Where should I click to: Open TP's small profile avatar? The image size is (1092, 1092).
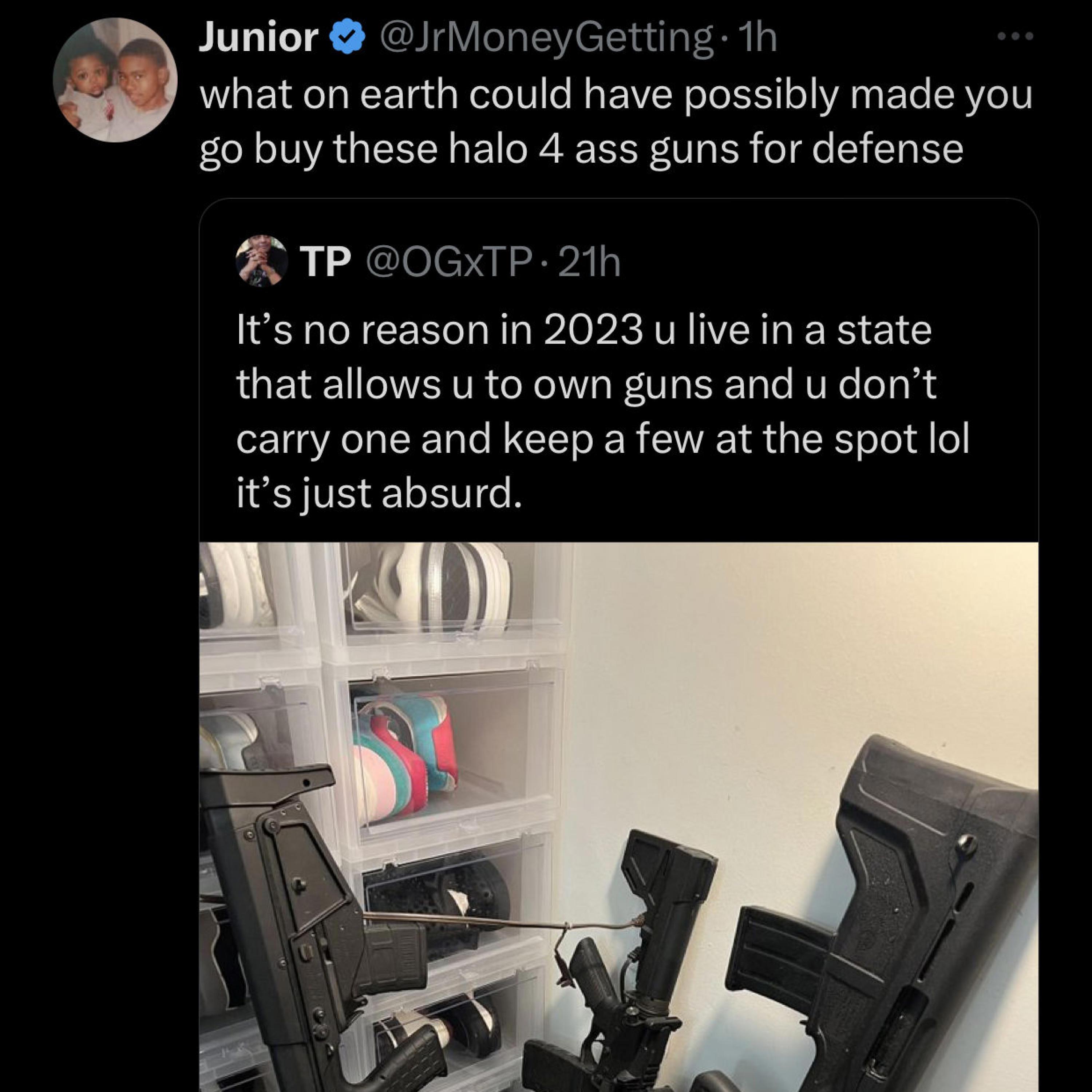261,261
